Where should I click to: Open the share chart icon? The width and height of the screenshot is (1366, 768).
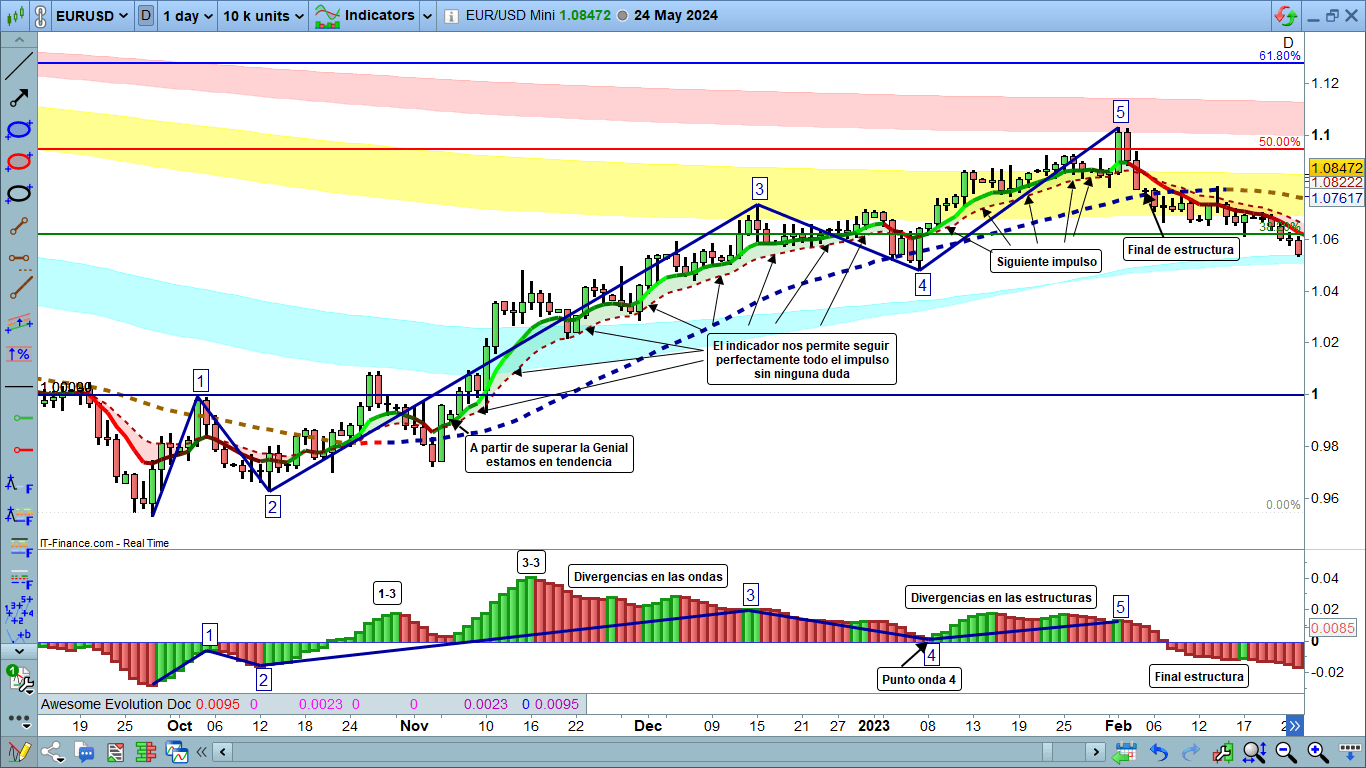pos(52,752)
